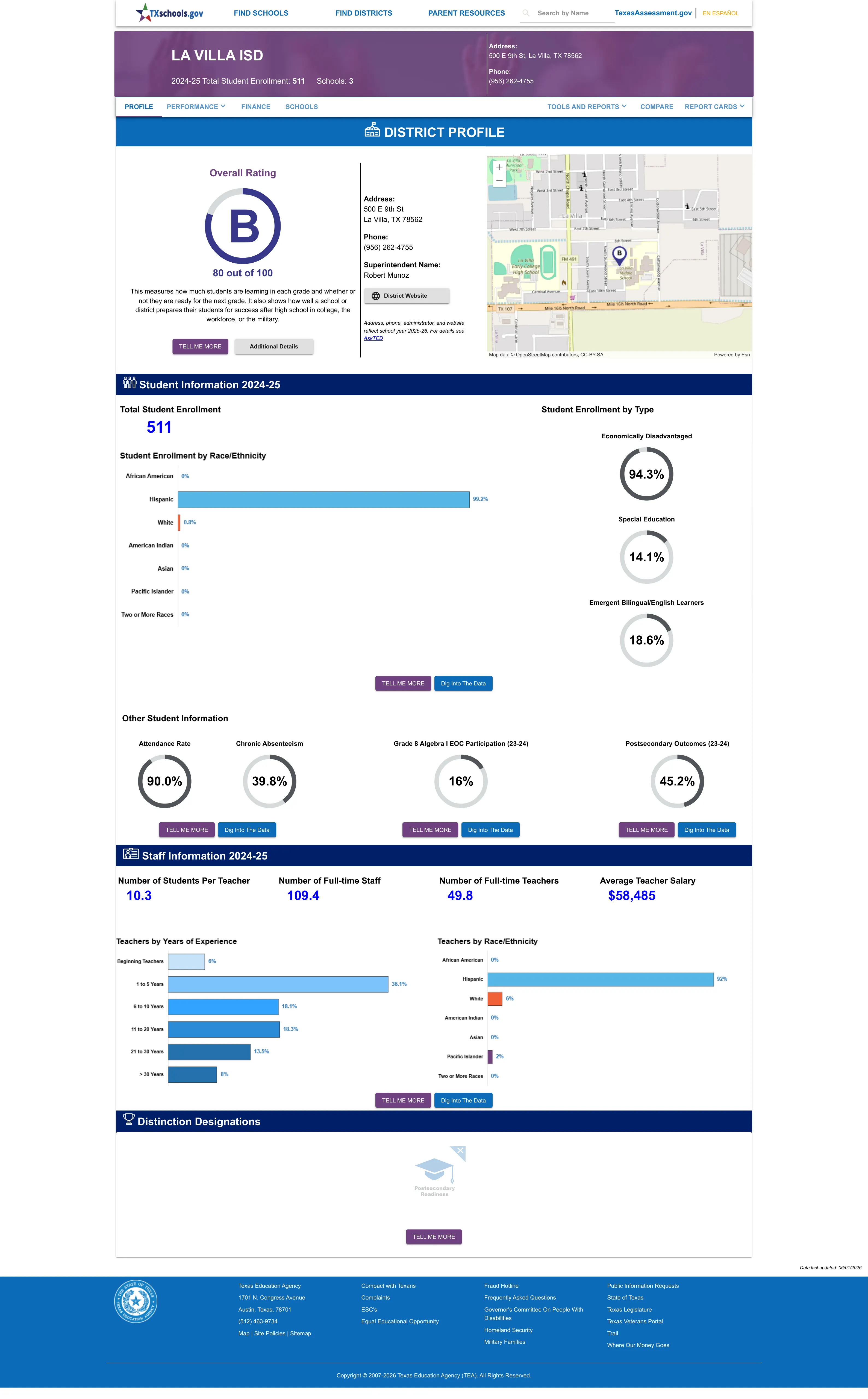Click the 1 to 5 Years experience bar
Image resolution: width=868 pixels, height=1399 pixels.
[278, 984]
